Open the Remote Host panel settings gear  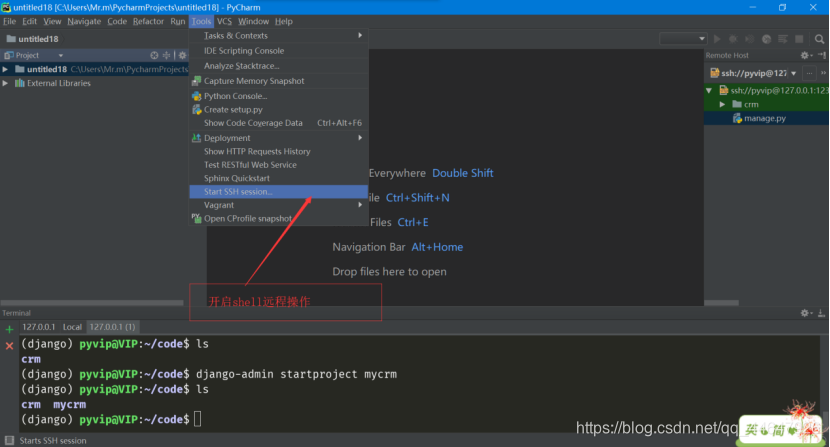click(x=805, y=55)
